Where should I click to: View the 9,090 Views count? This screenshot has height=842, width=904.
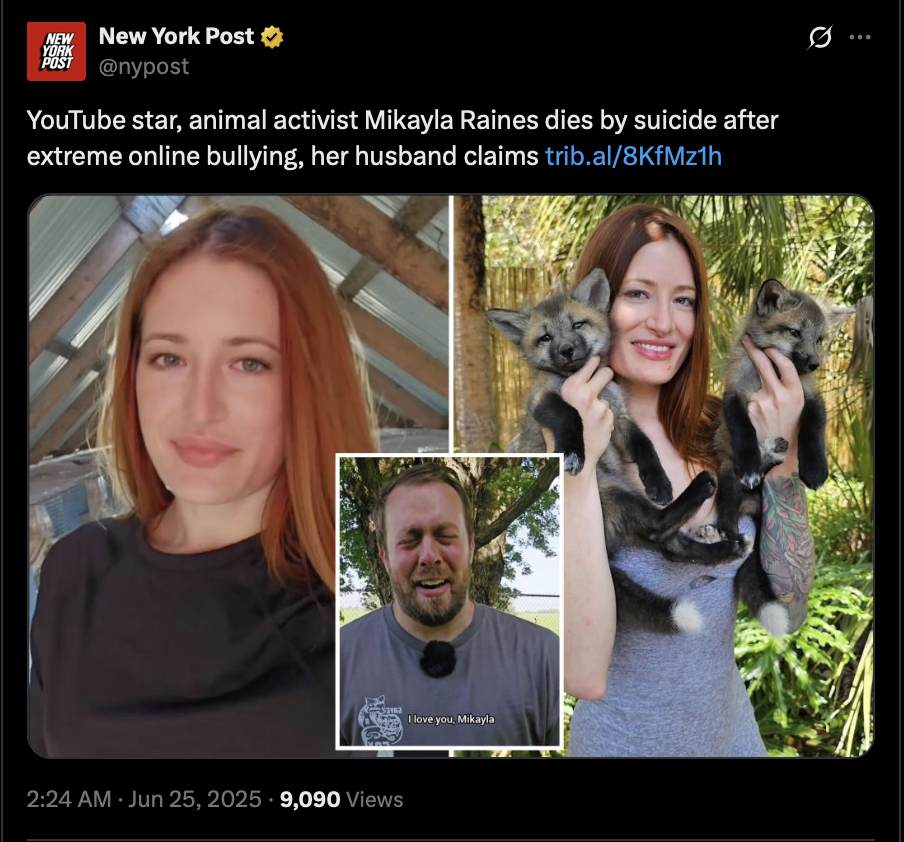click(x=341, y=799)
